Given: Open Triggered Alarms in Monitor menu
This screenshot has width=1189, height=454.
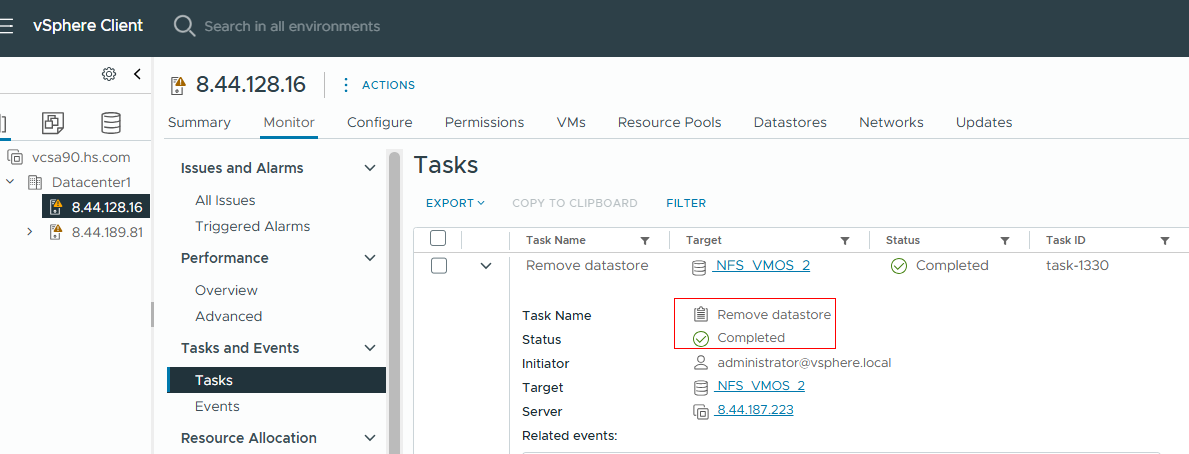Looking at the screenshot, I should [x=253, y=227].
